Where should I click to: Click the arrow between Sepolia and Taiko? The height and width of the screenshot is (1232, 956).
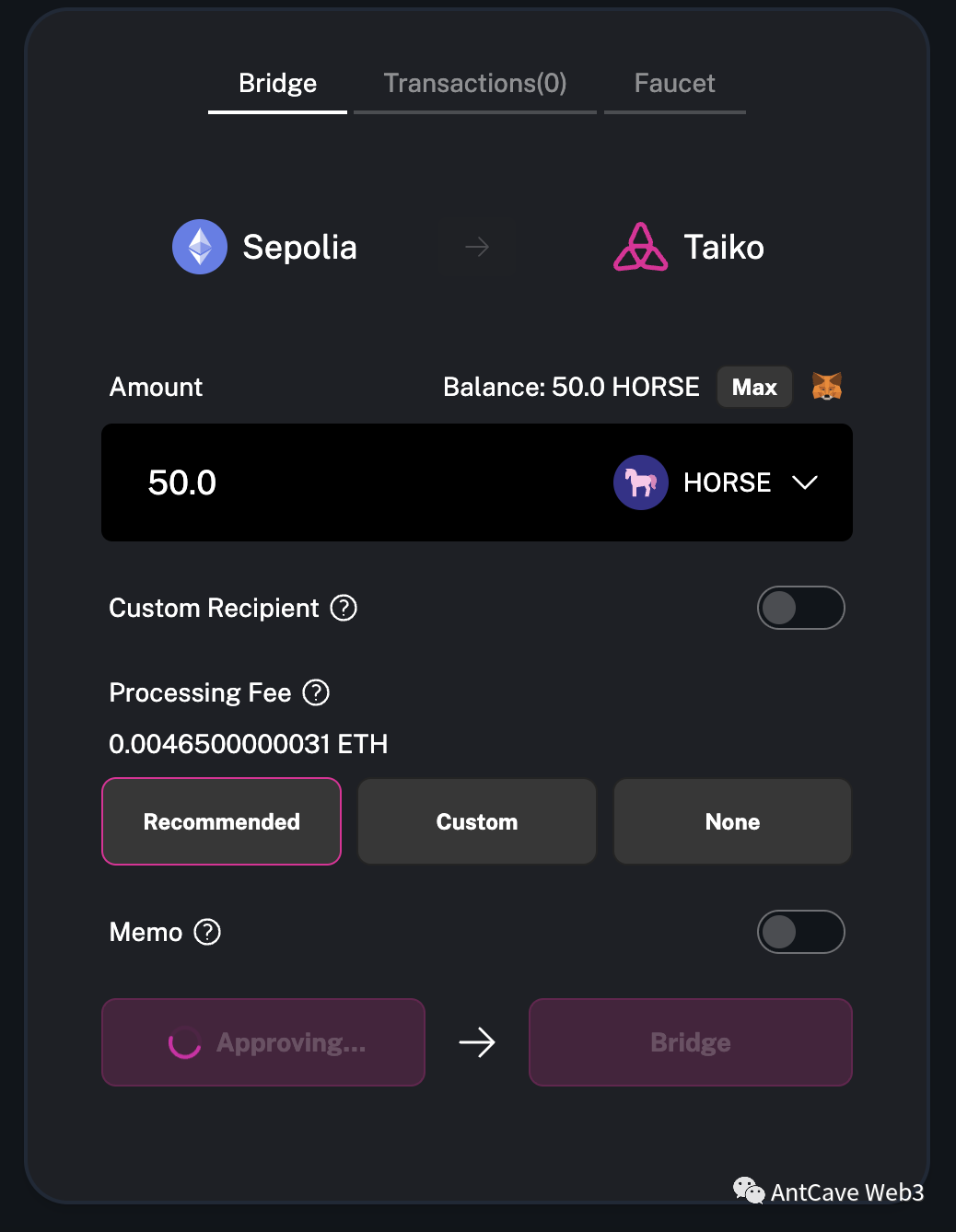475,247
